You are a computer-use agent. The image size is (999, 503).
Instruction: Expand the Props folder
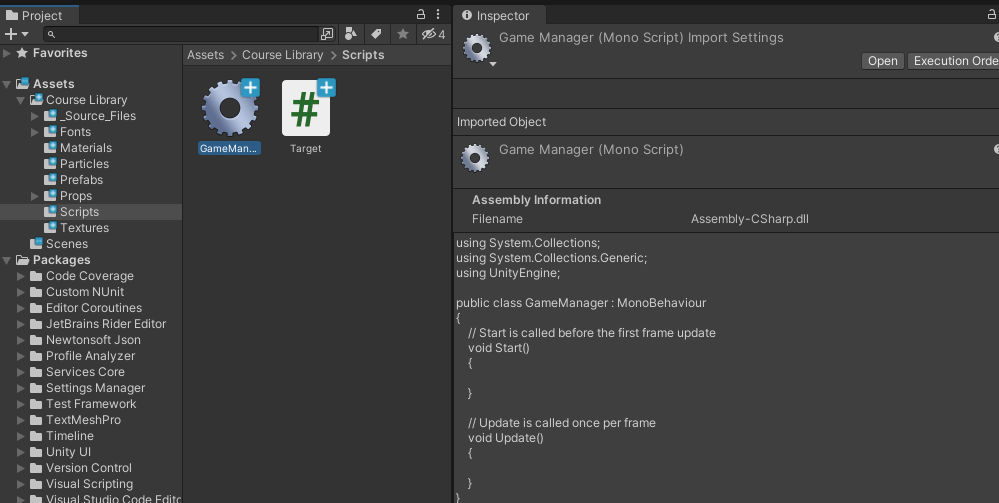[x=34, y=196]
